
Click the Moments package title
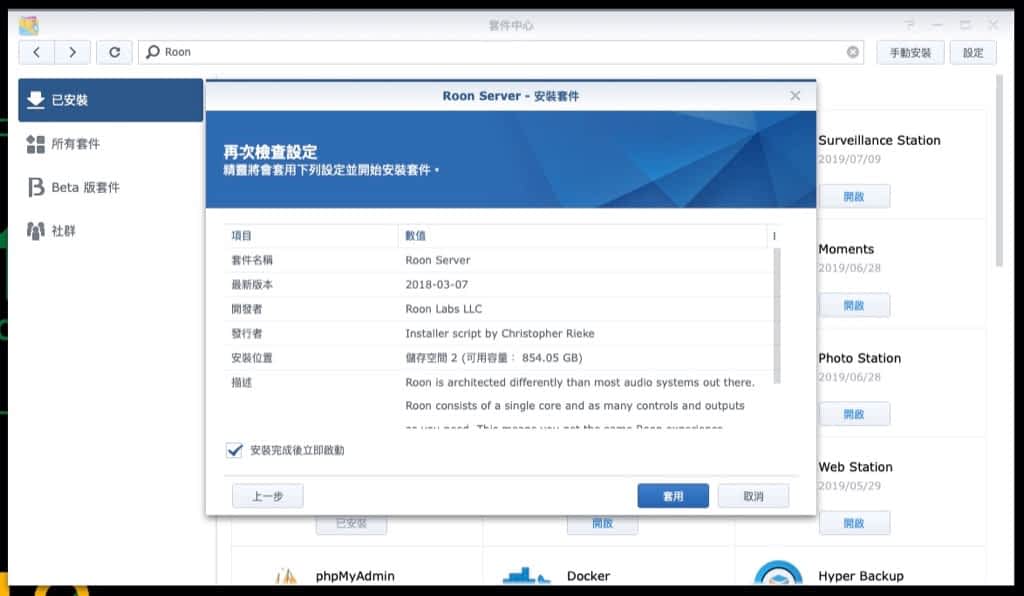point(846,249)
